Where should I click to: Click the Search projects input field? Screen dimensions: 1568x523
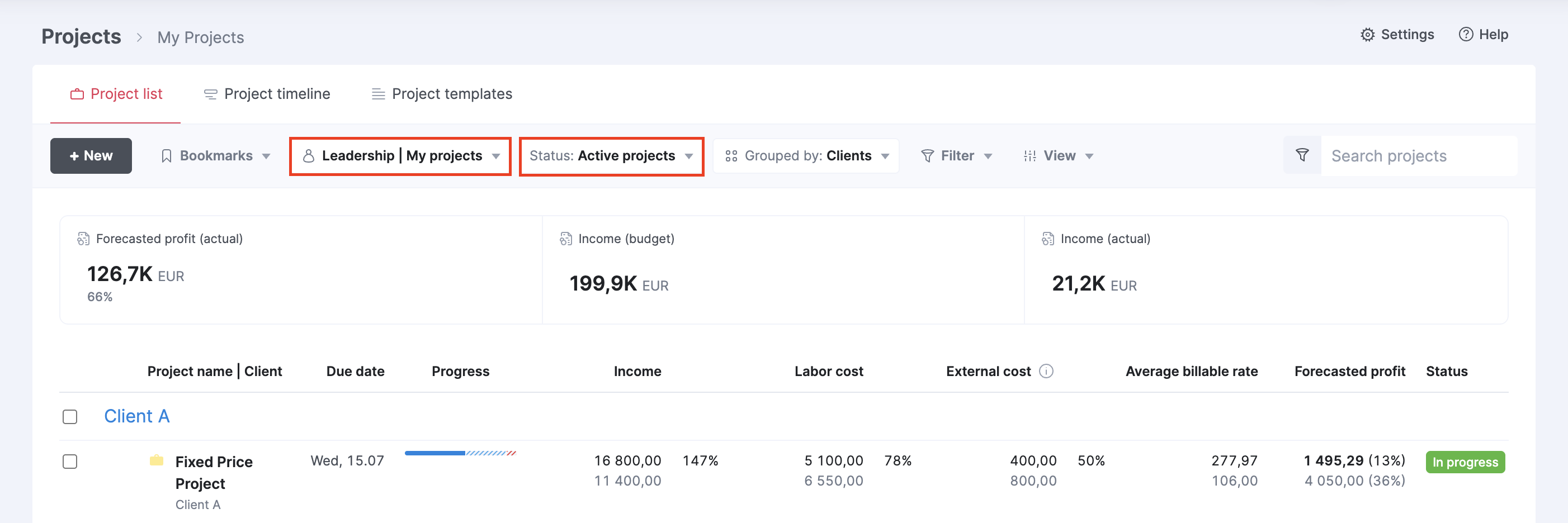(1419, 156)
